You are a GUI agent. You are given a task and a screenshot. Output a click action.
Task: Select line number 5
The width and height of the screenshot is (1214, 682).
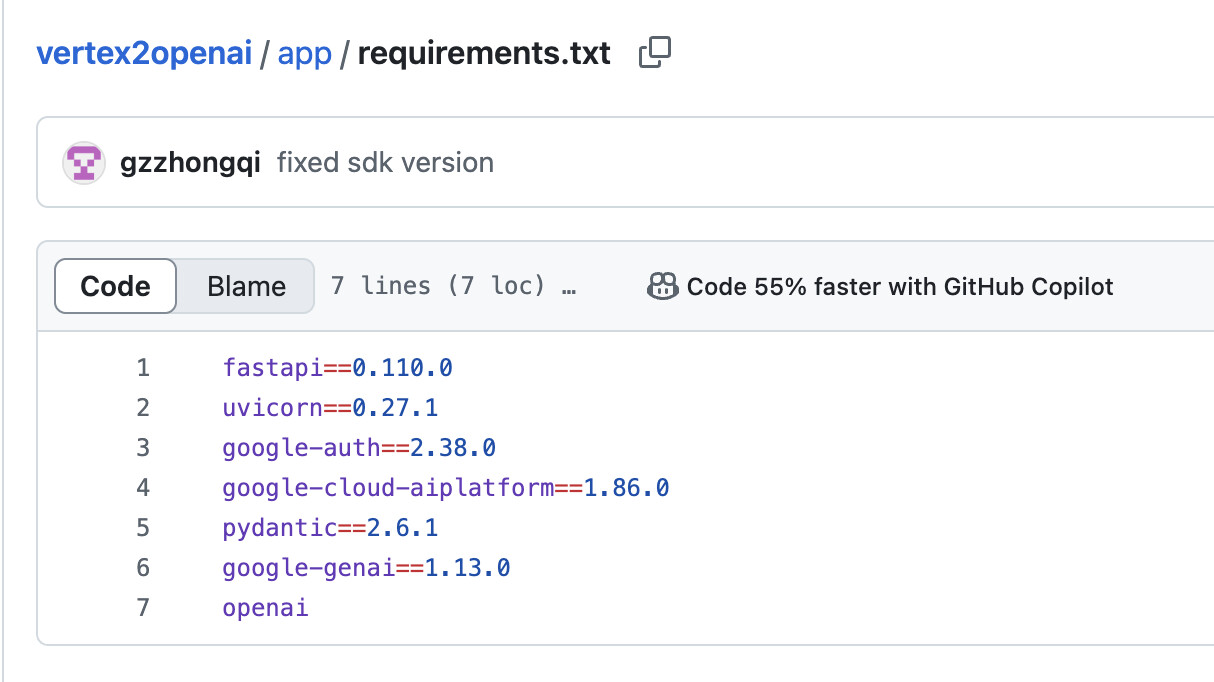pyautogui.click(x=143, y=528)
